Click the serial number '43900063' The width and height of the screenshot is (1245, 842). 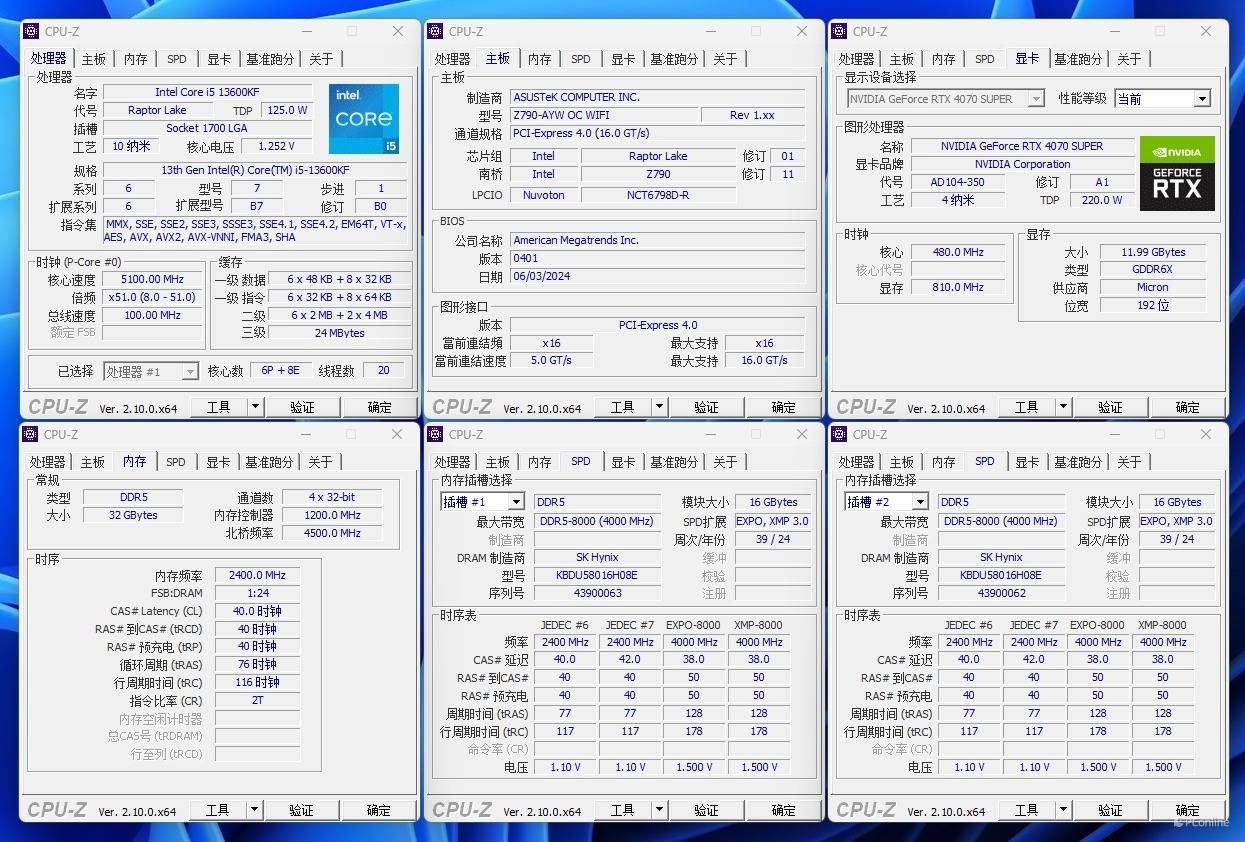[x=597, y=593]
